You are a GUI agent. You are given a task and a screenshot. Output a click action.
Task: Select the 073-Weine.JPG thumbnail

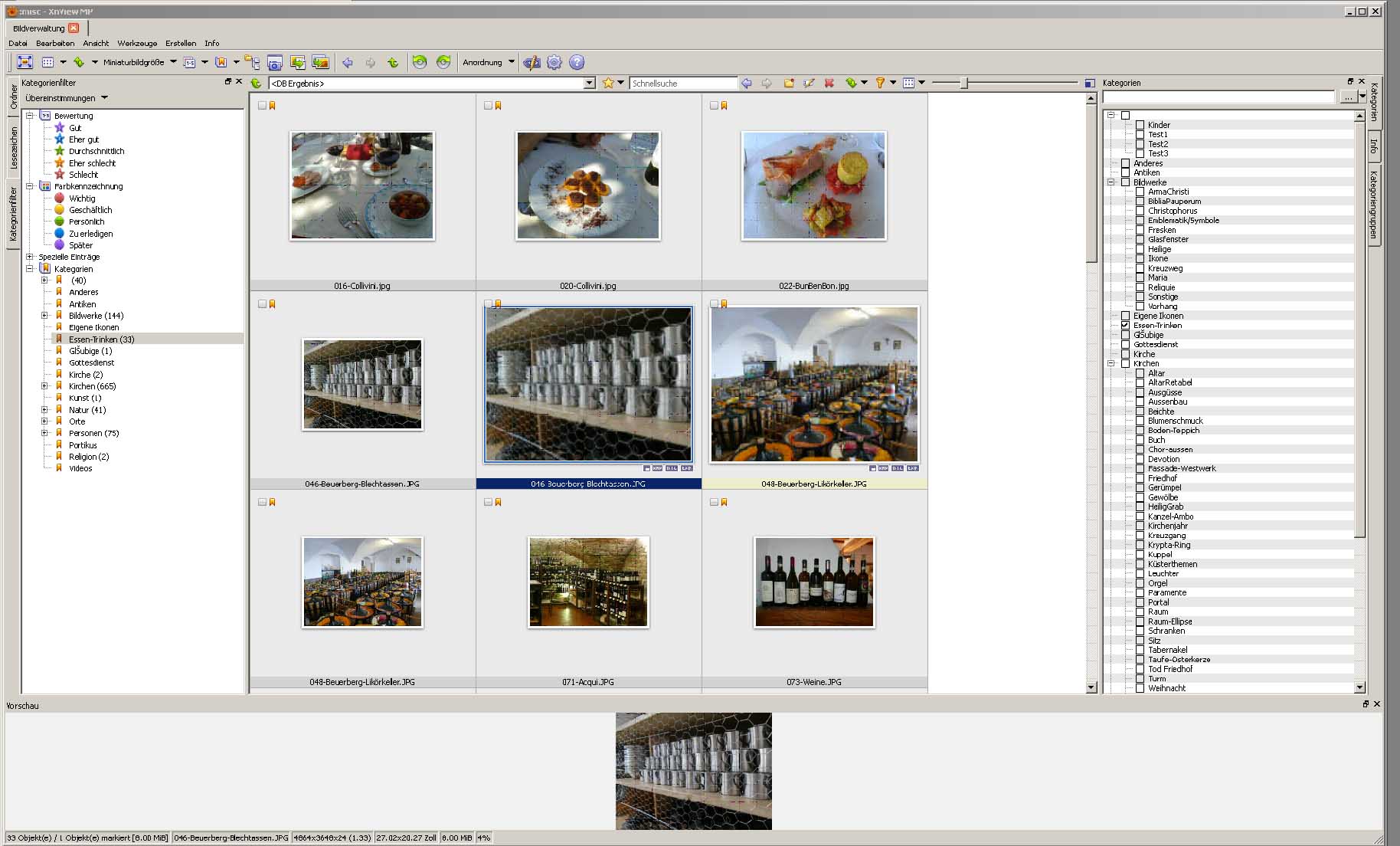813,582
